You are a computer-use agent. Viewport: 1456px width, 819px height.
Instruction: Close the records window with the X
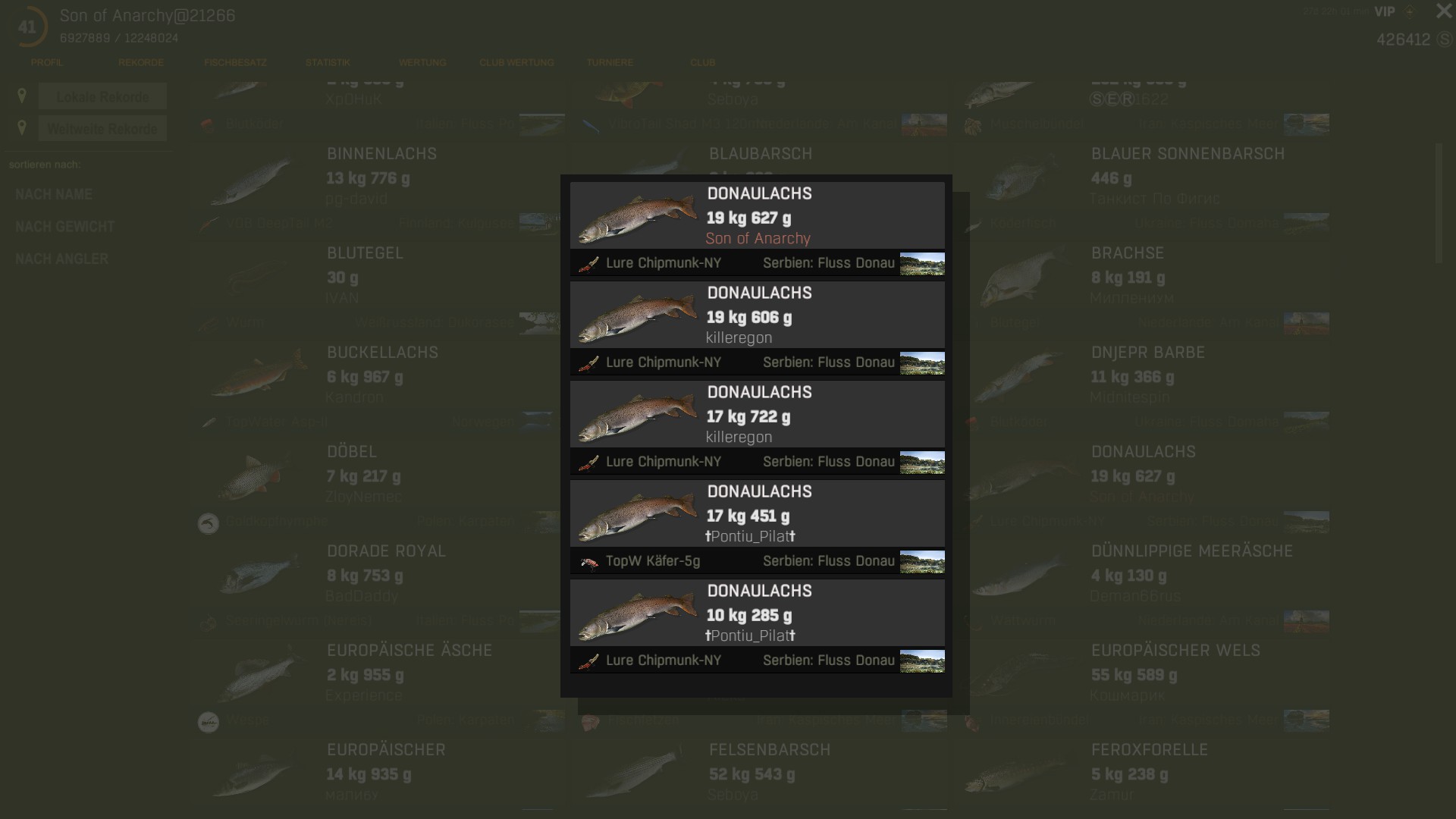[x=1443, y=11]
